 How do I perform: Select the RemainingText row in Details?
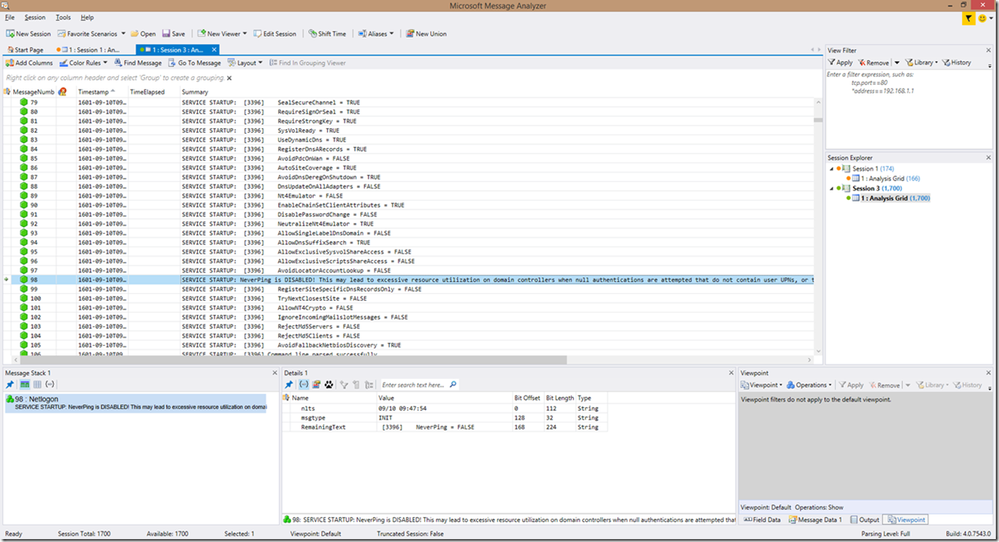(x=445, y=427)
